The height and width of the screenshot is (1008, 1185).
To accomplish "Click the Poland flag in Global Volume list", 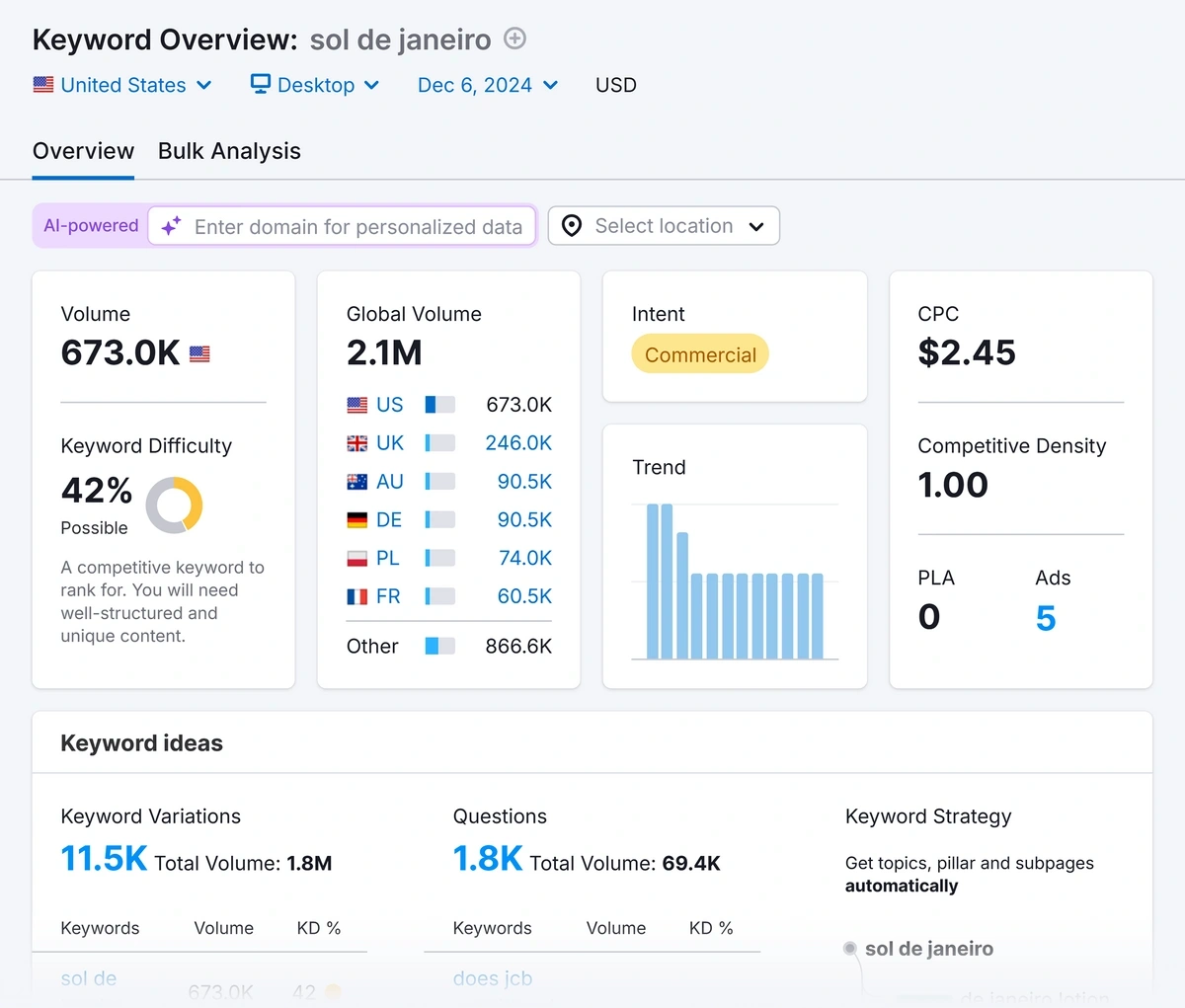I will tap(357, 558).
